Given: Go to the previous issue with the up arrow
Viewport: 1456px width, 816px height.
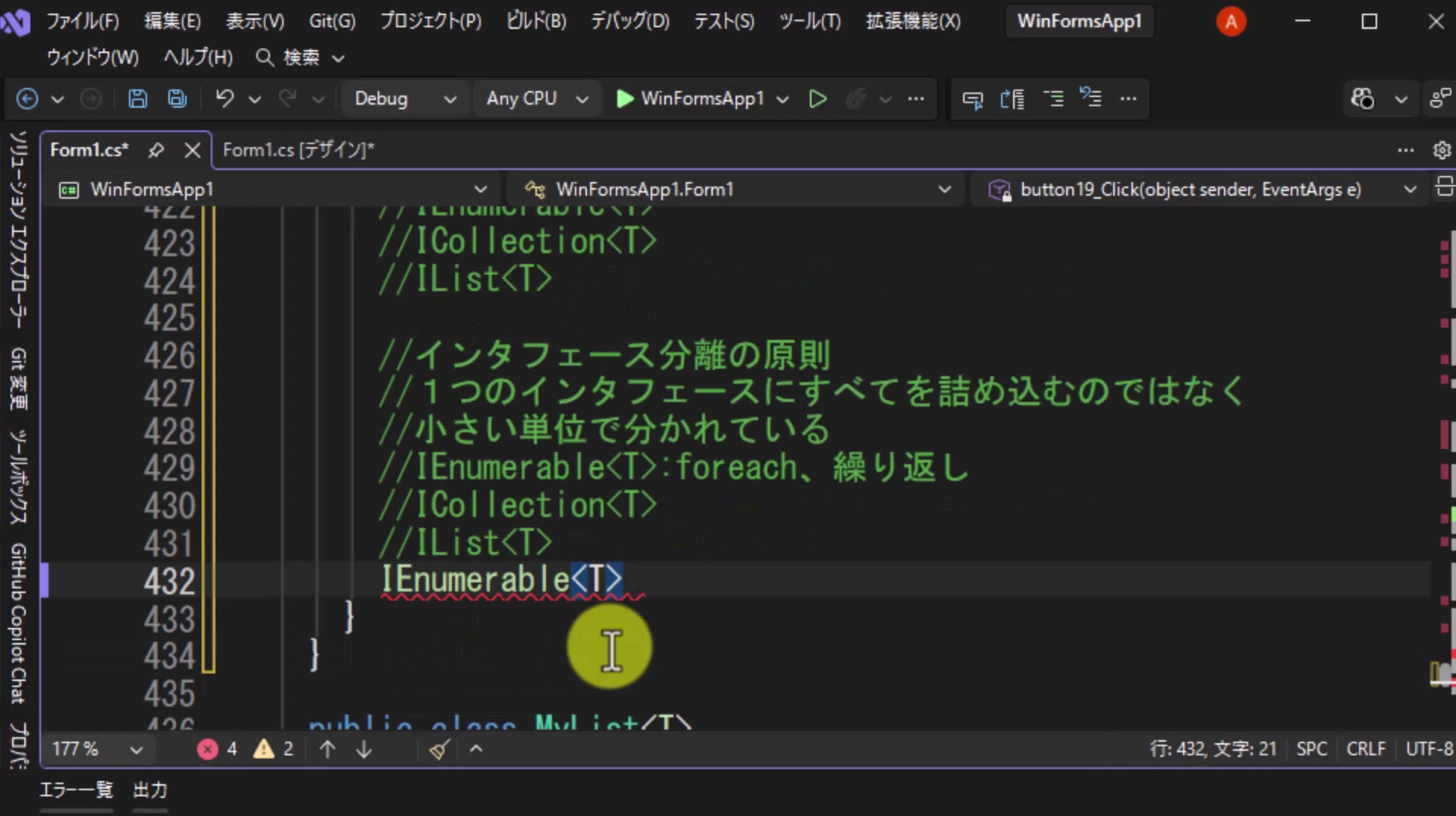Looking at the screenshot, I should 328,749.
